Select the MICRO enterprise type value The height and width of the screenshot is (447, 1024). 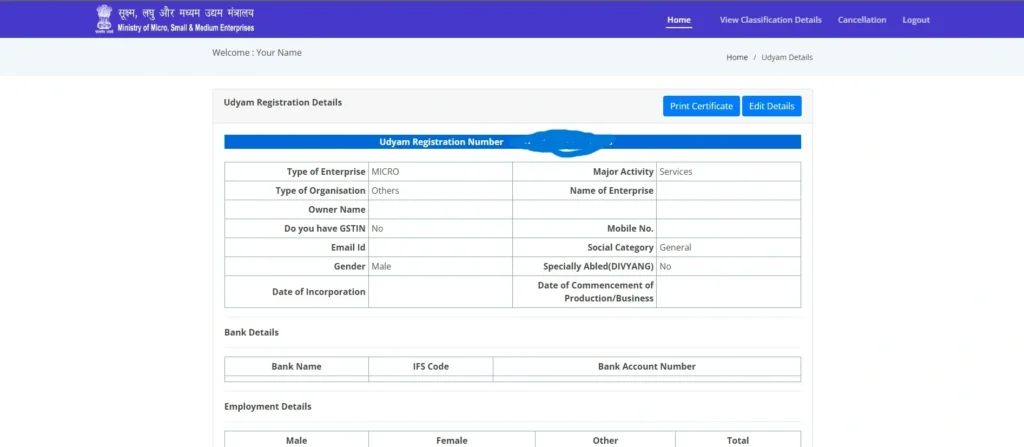[385, 172]
